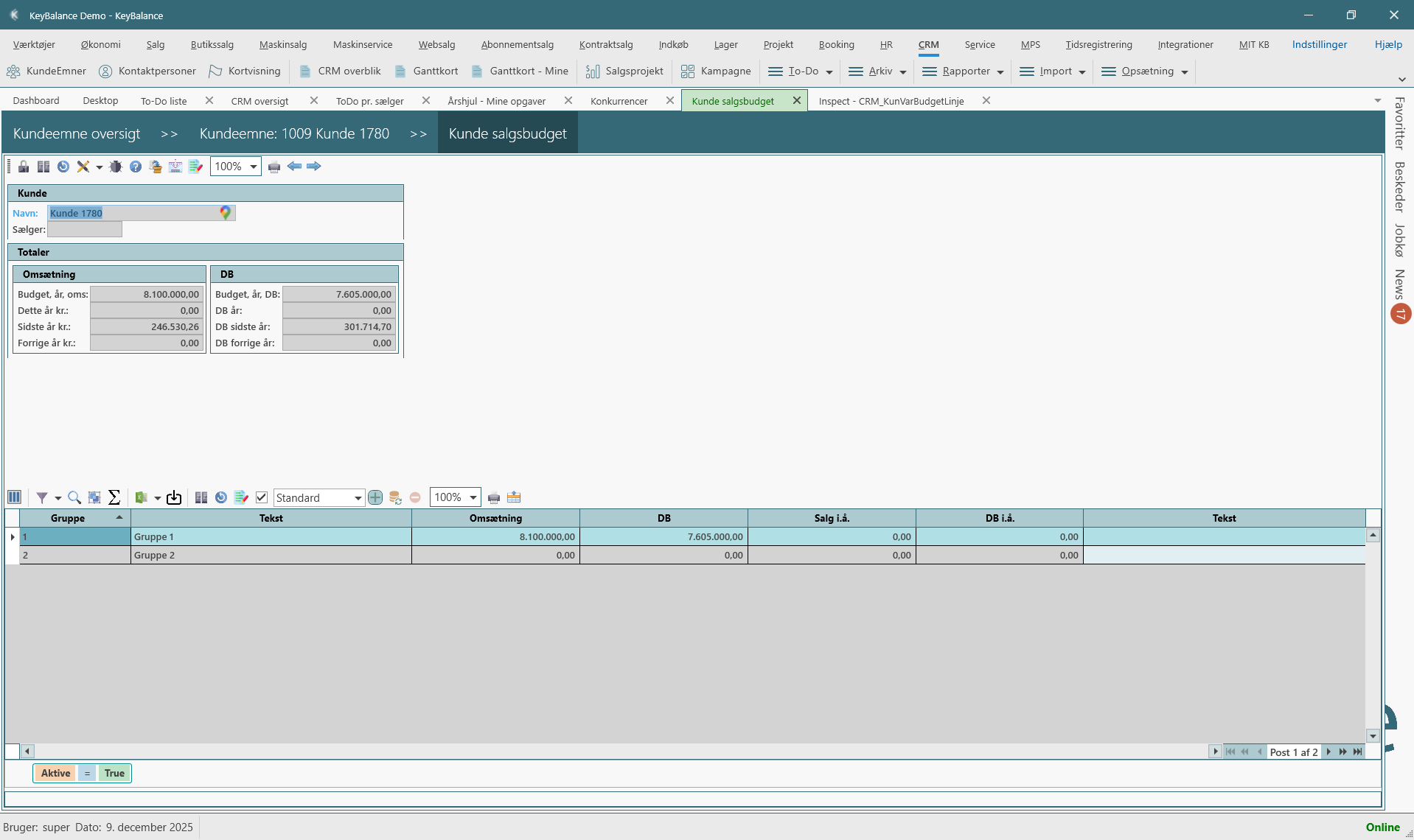Click the Sælger input field

[x=85, y=230]
